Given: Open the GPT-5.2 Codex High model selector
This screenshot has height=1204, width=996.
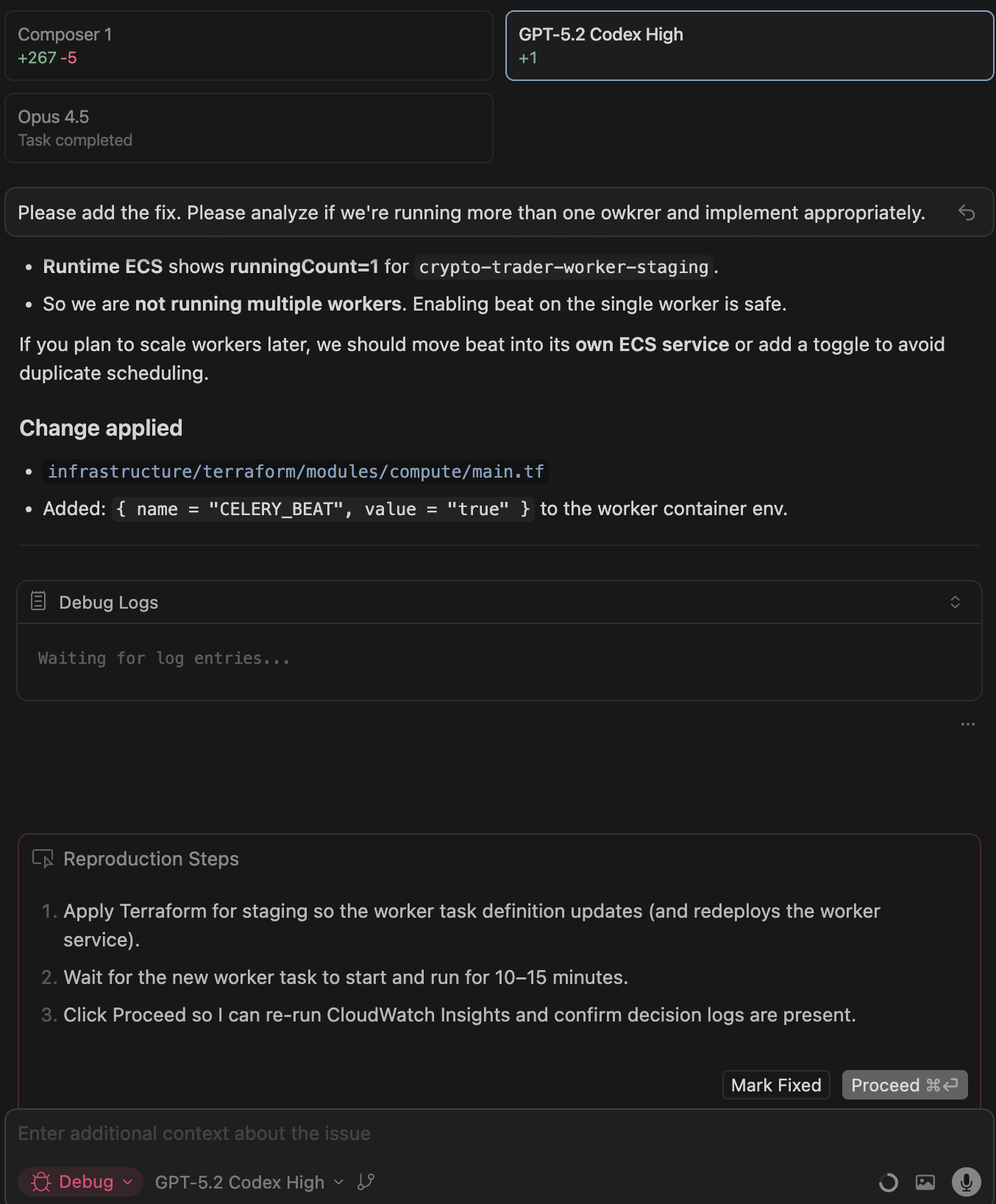Looking at the screenshot, I should pyautogui.click(x=249, y=1182).
